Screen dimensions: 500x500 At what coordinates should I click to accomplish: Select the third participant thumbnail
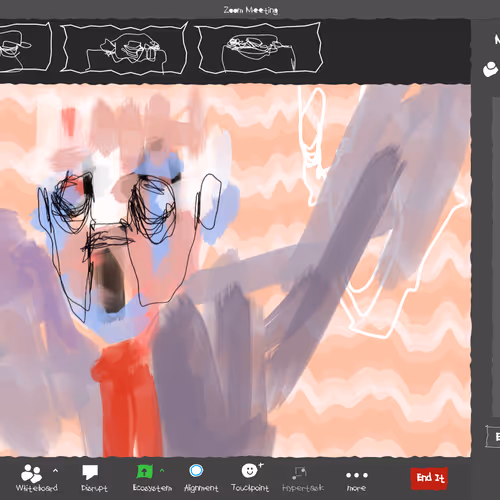click(x=259, y=48)
